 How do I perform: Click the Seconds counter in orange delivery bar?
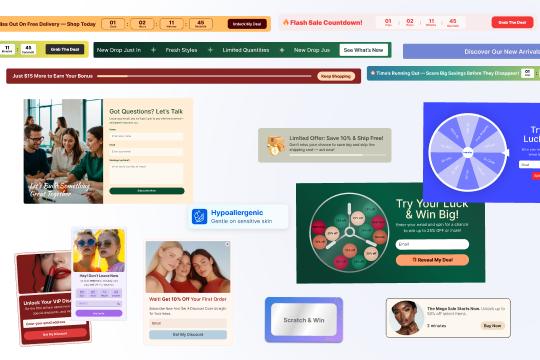pyautogui.click(x=201, y=24)
